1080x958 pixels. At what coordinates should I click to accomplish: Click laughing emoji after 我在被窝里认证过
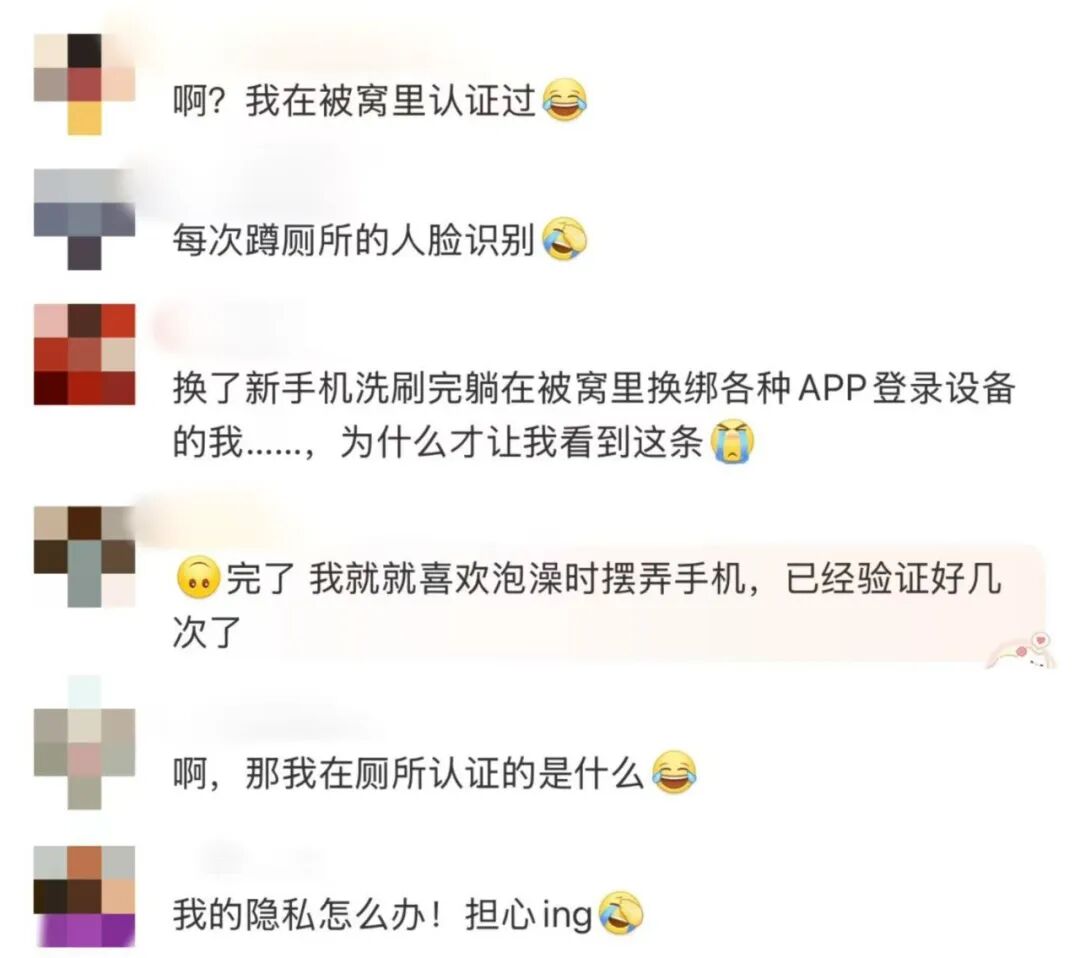click(565, 101)
